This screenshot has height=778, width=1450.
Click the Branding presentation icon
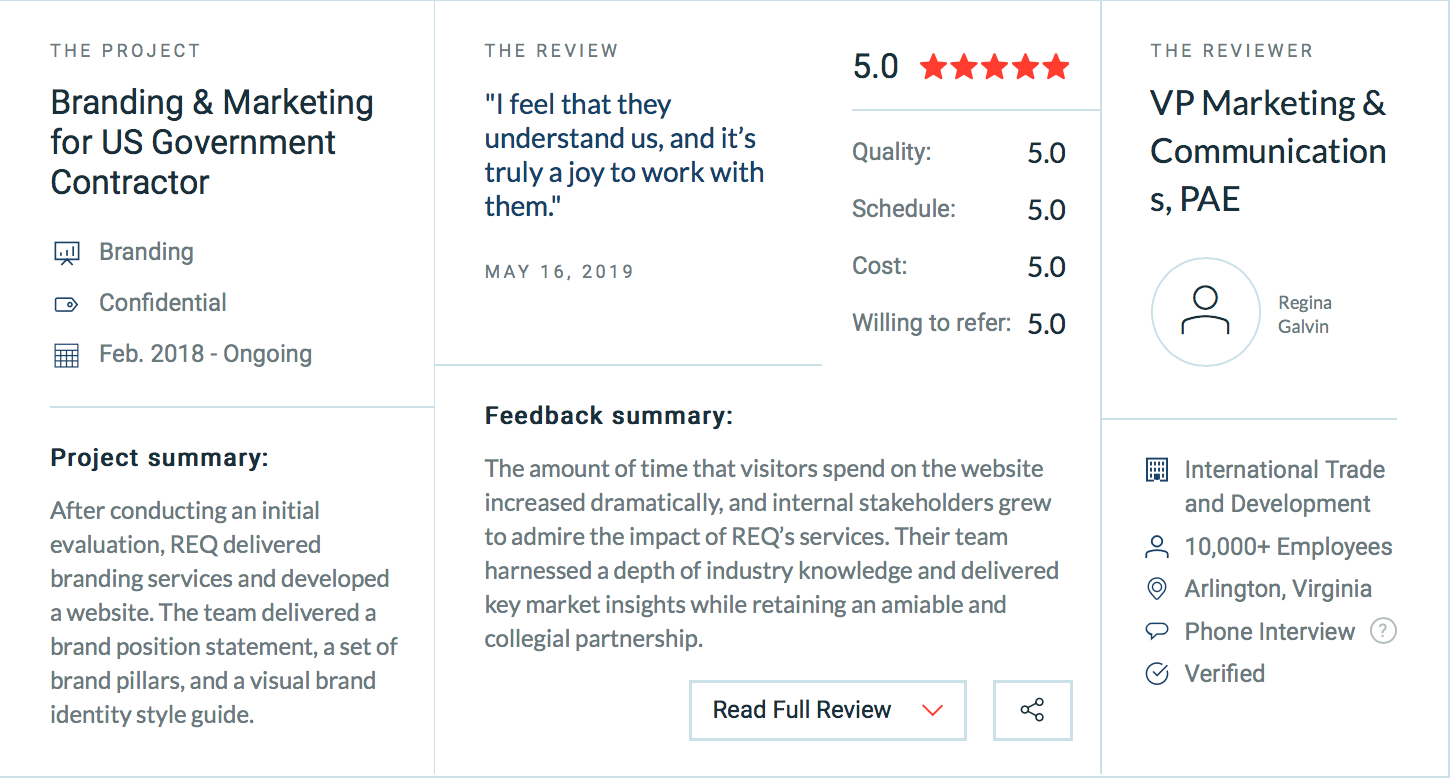tap(66, 252)
